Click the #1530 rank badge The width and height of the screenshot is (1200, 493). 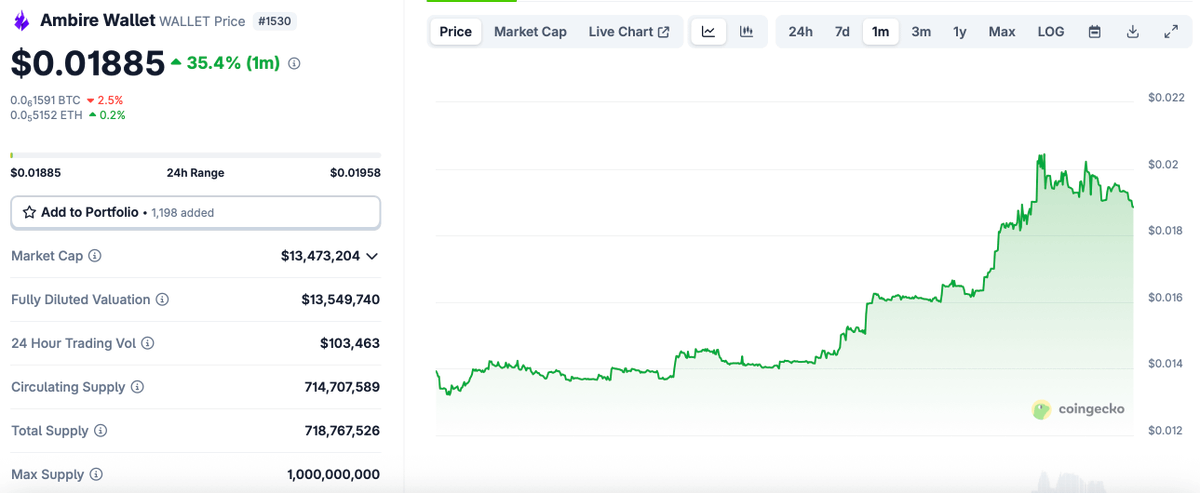[x=276, y=21]
